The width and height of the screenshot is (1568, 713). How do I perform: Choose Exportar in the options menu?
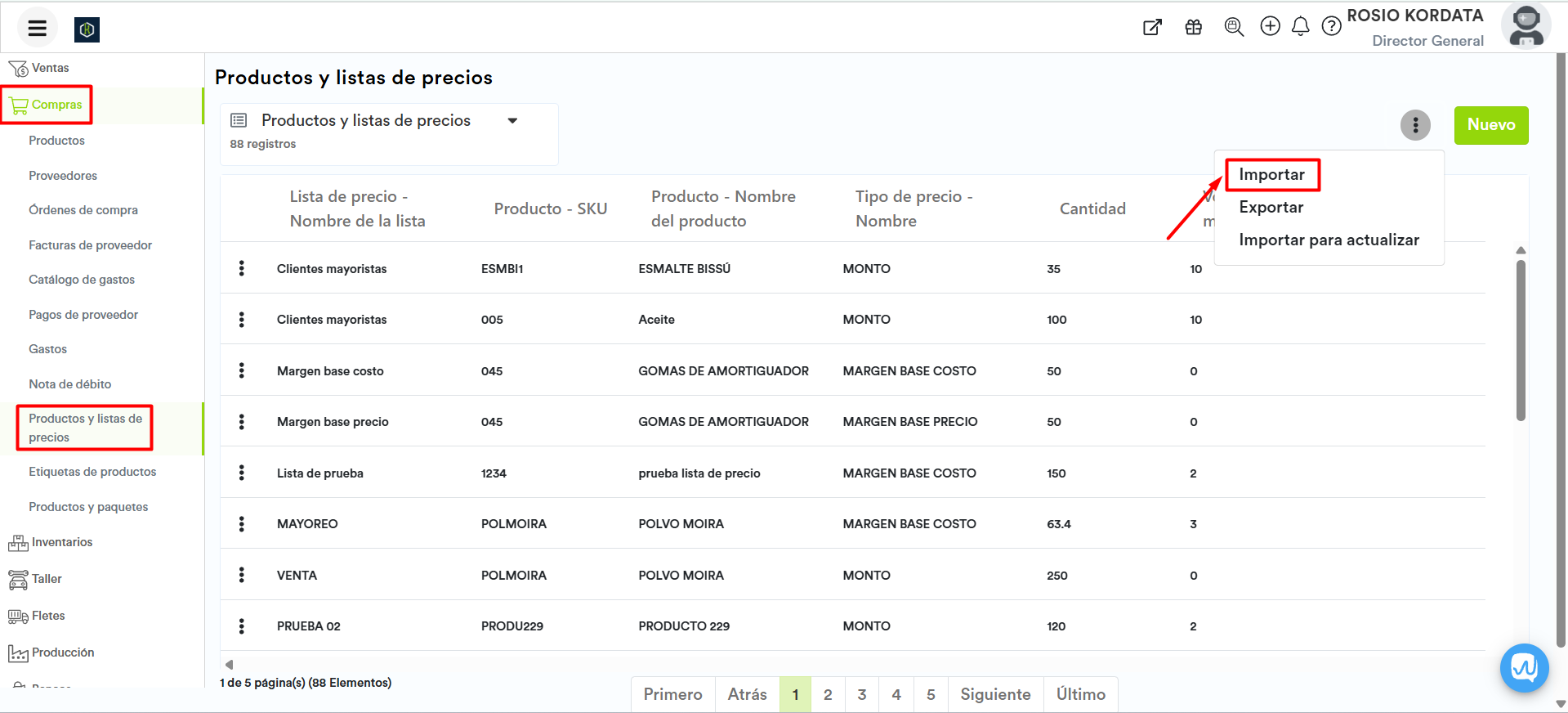pyautogui.click(x=1271, y=208)
